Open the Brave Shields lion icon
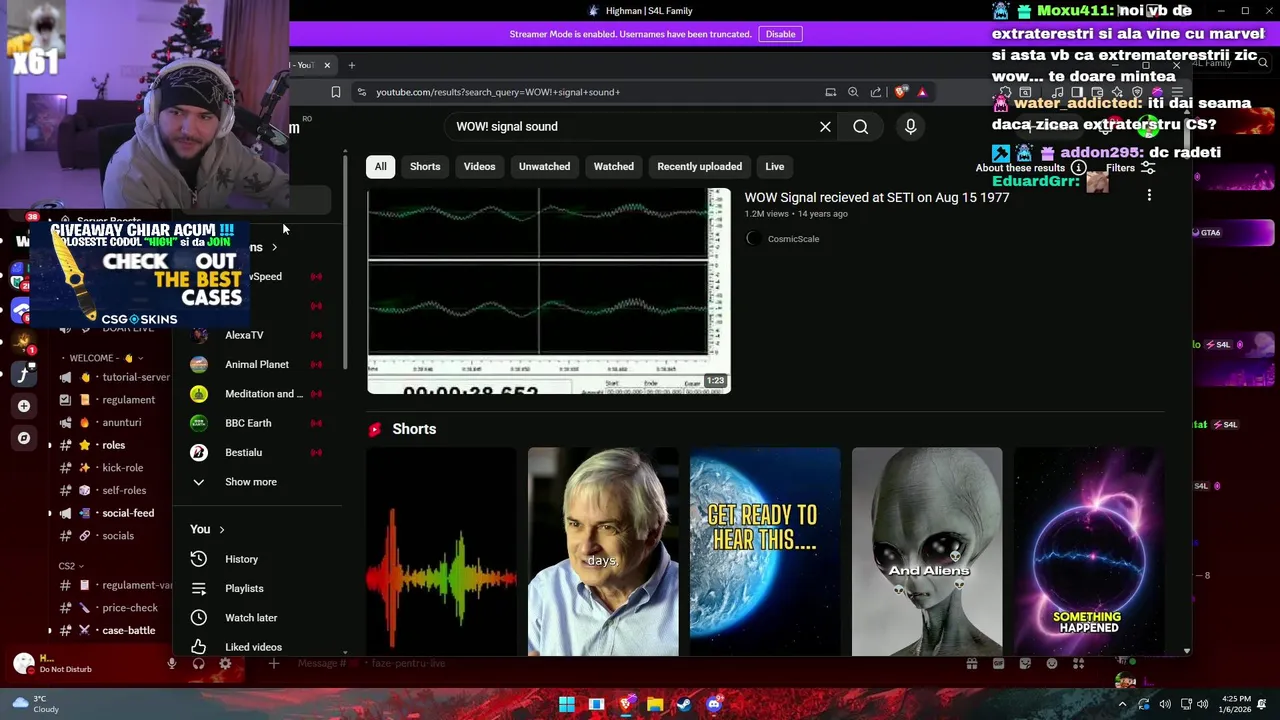 pyautogui.click(x=901, y=92)
